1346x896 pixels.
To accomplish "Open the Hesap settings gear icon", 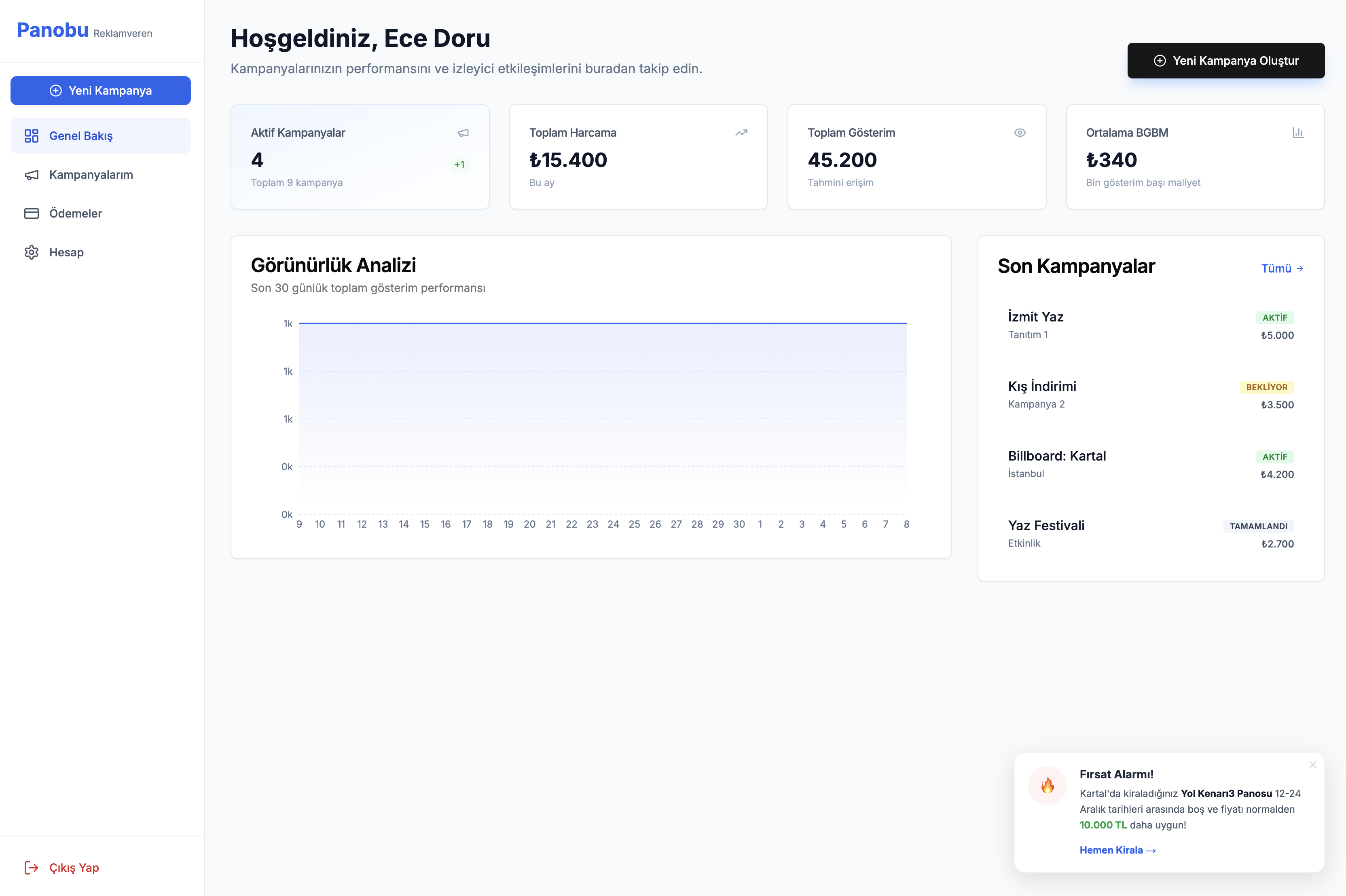I will [32, 251].
